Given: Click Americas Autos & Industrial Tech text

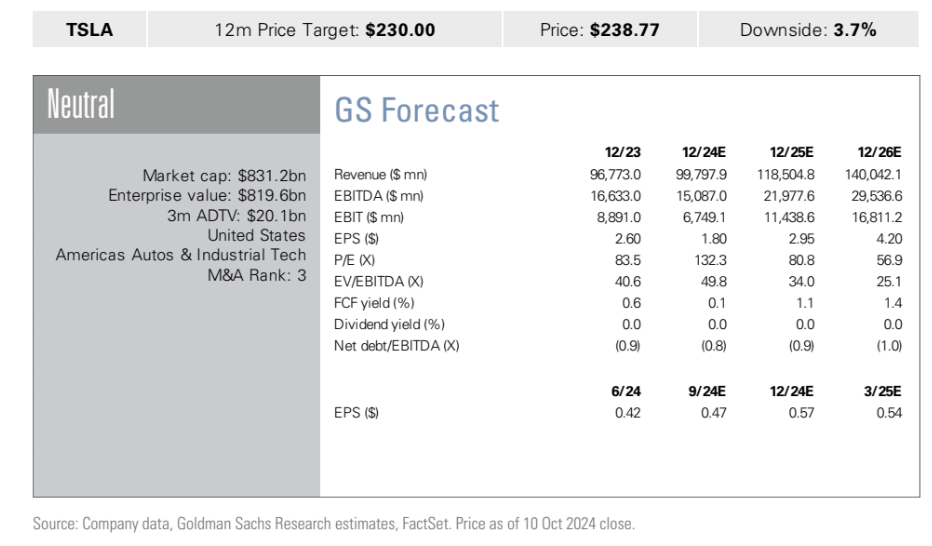Looking at the screenshot, I should [180, 256].
